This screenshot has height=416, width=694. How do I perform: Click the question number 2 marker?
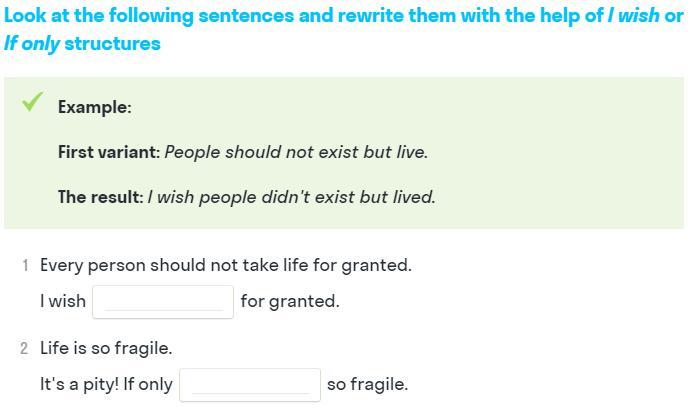coord(25,348)
